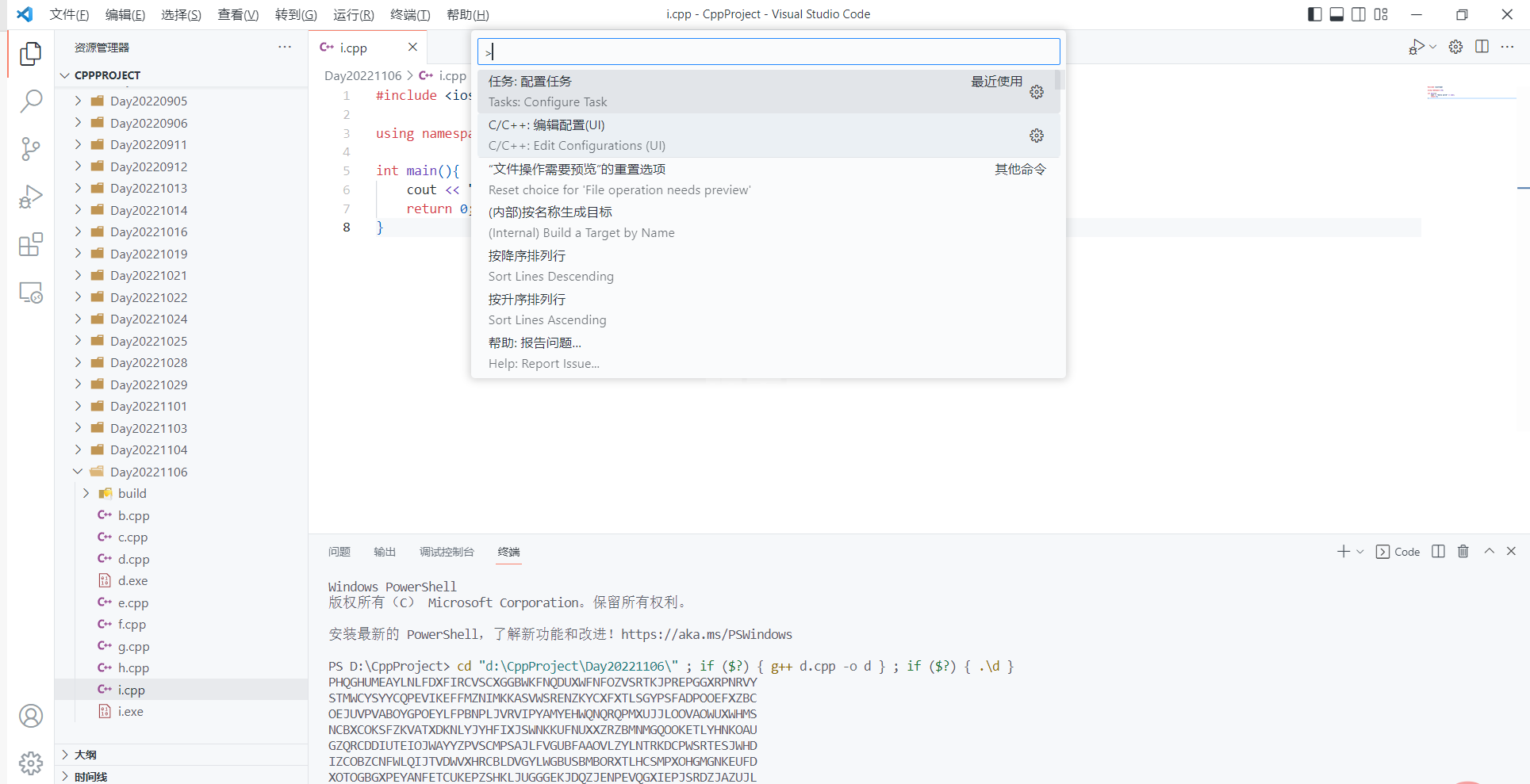Open the Remote Explorer view

click(x=30, y=293)
